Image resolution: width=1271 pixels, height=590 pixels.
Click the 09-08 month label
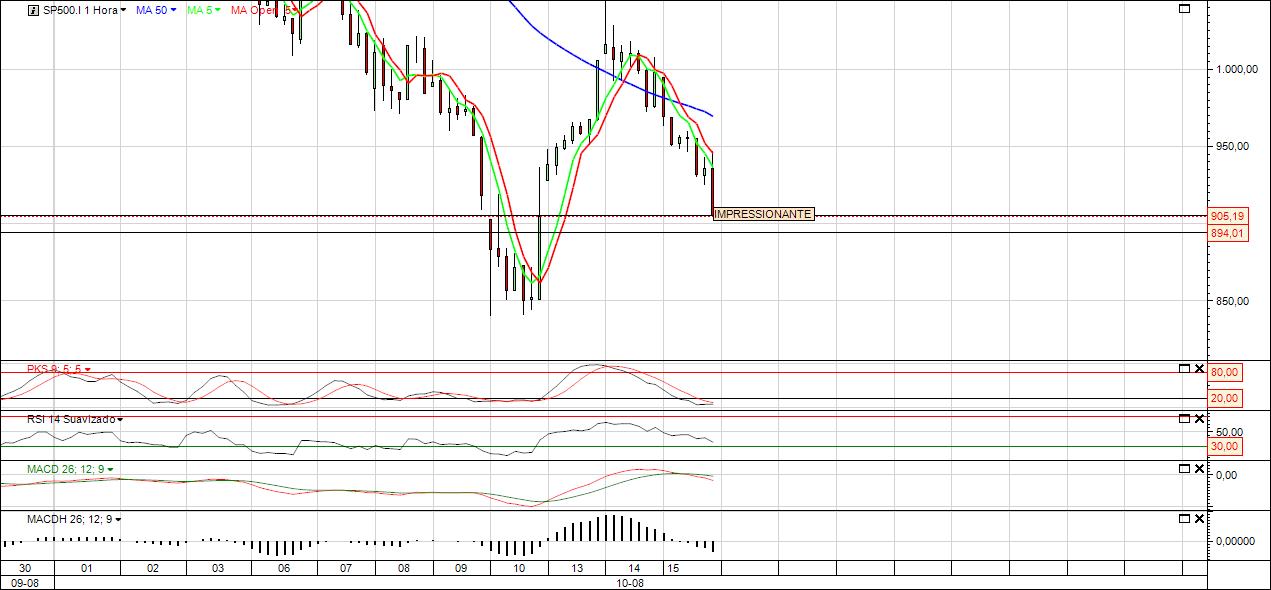(26, 582)
